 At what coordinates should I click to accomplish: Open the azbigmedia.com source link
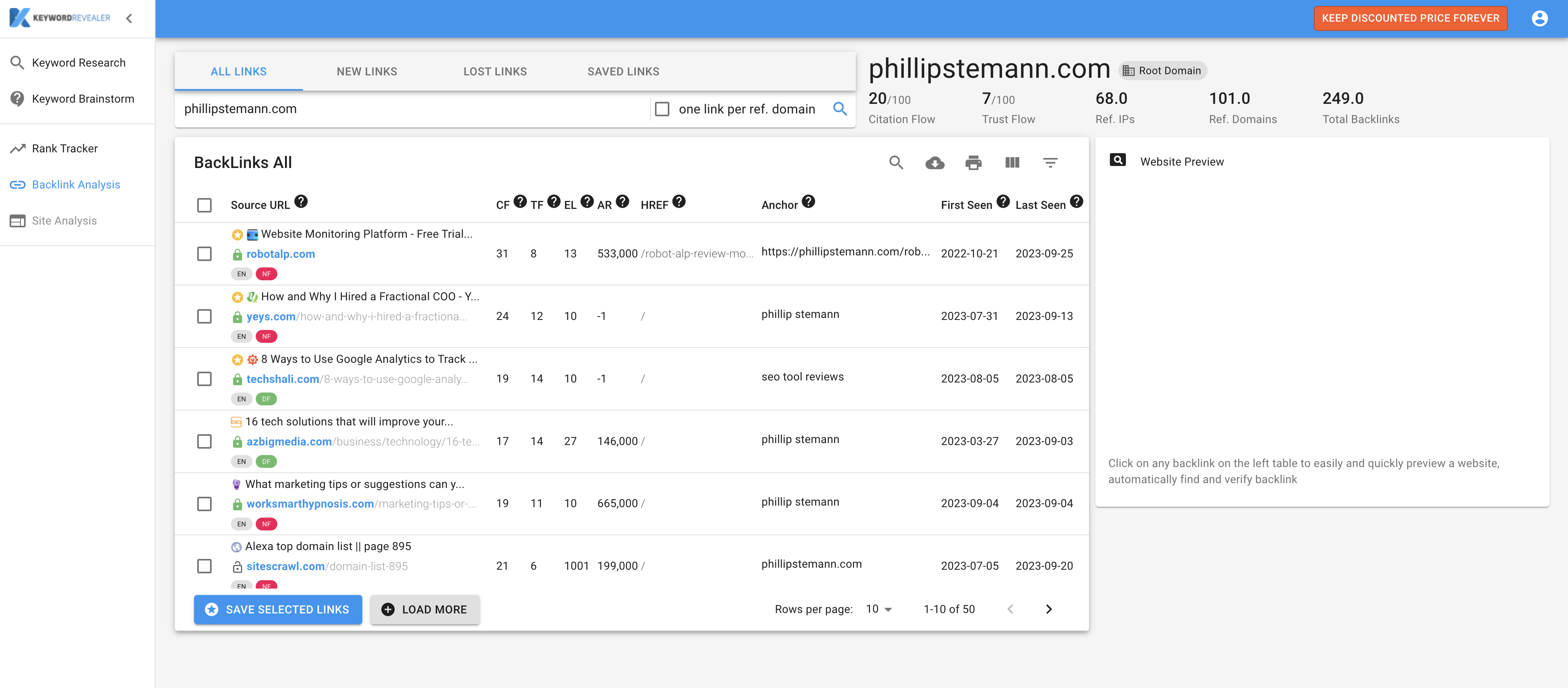289,441
